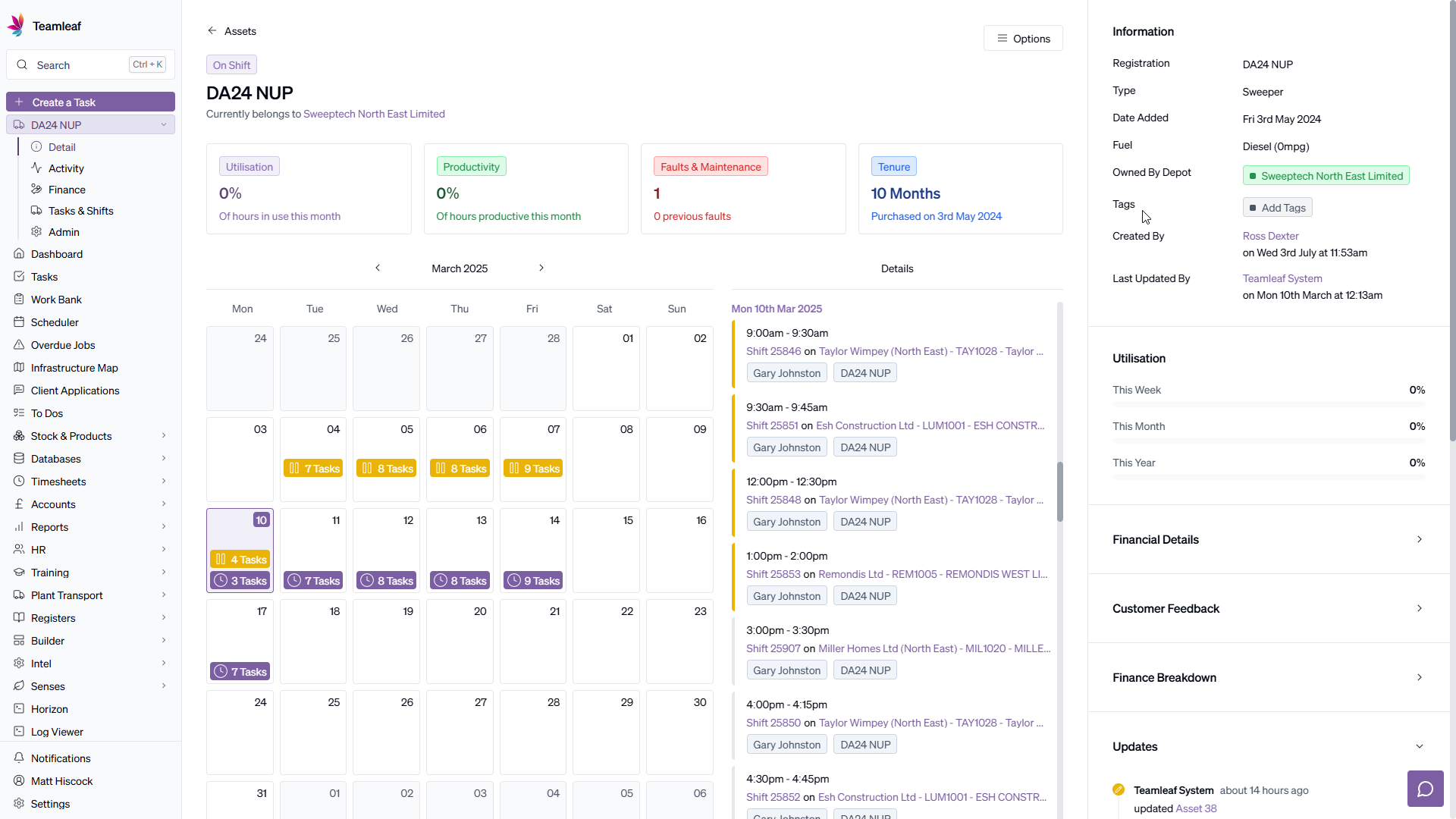The height and width of the screenshot is (819, 1456).
Task: Open Overdue Jobs
Action: coord(62,345)
